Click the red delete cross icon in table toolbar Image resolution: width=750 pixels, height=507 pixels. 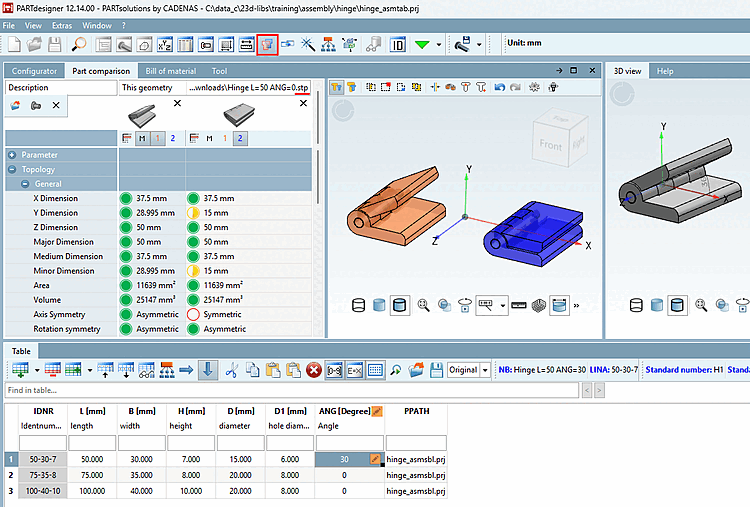(314, 370)
